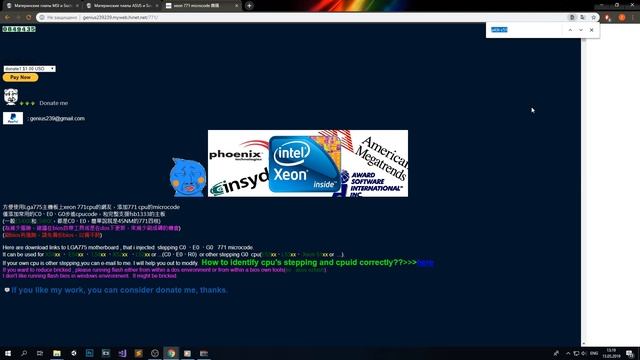The image size is (640, 360).
Task: Switch to the ASUS motherboards tab
Action: pyautogui.click(x=122, y=6)
